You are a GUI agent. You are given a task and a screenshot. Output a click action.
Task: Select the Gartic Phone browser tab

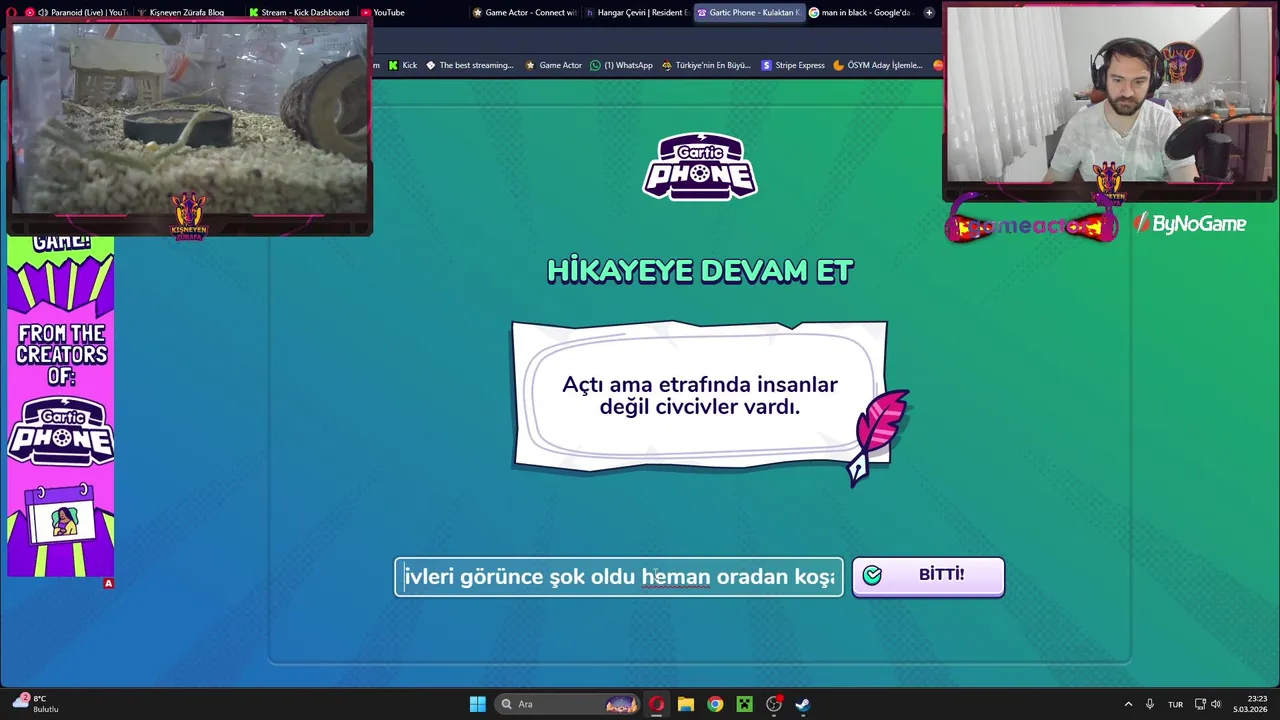(x=748, y=12)
